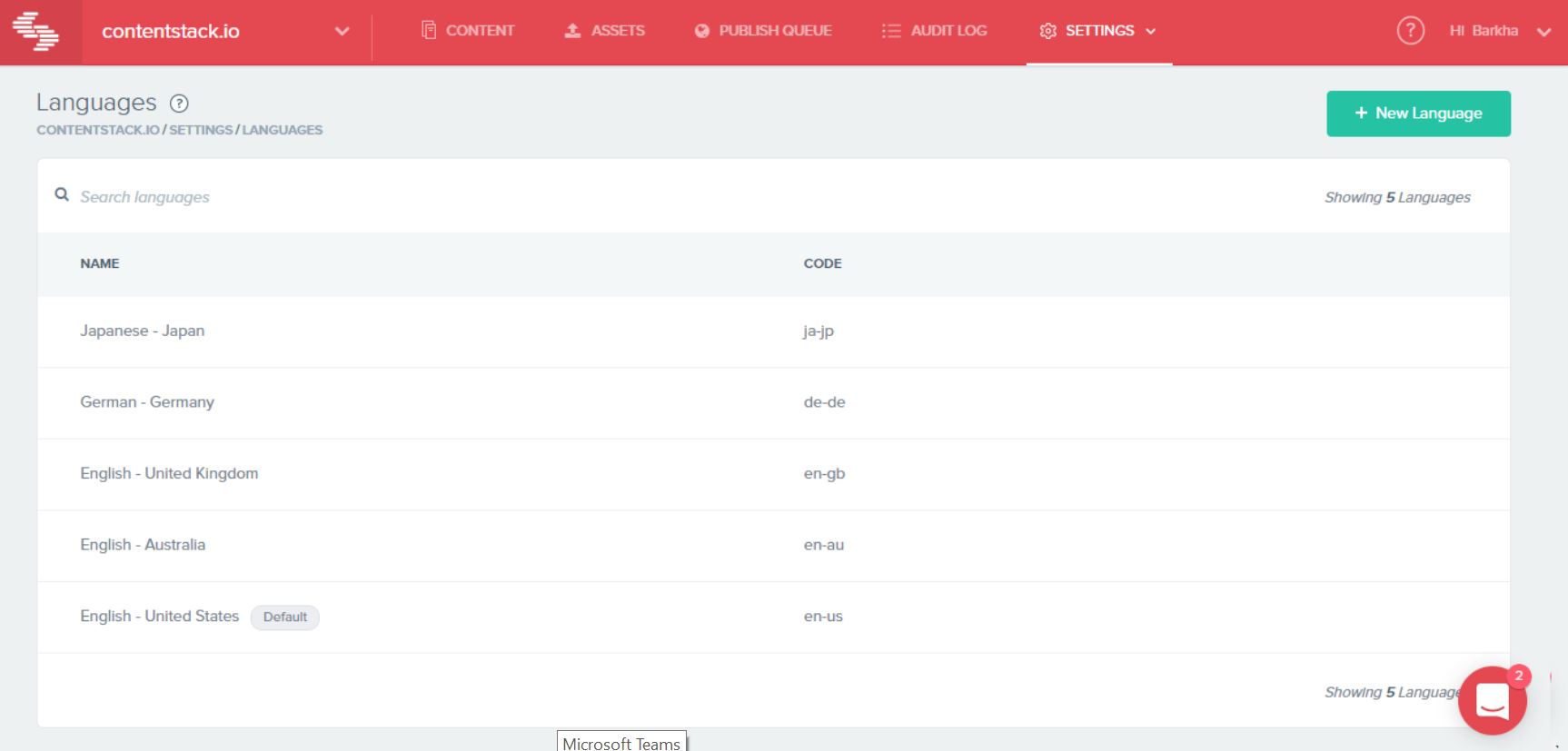Go to the Content tab

click(468, 31)
